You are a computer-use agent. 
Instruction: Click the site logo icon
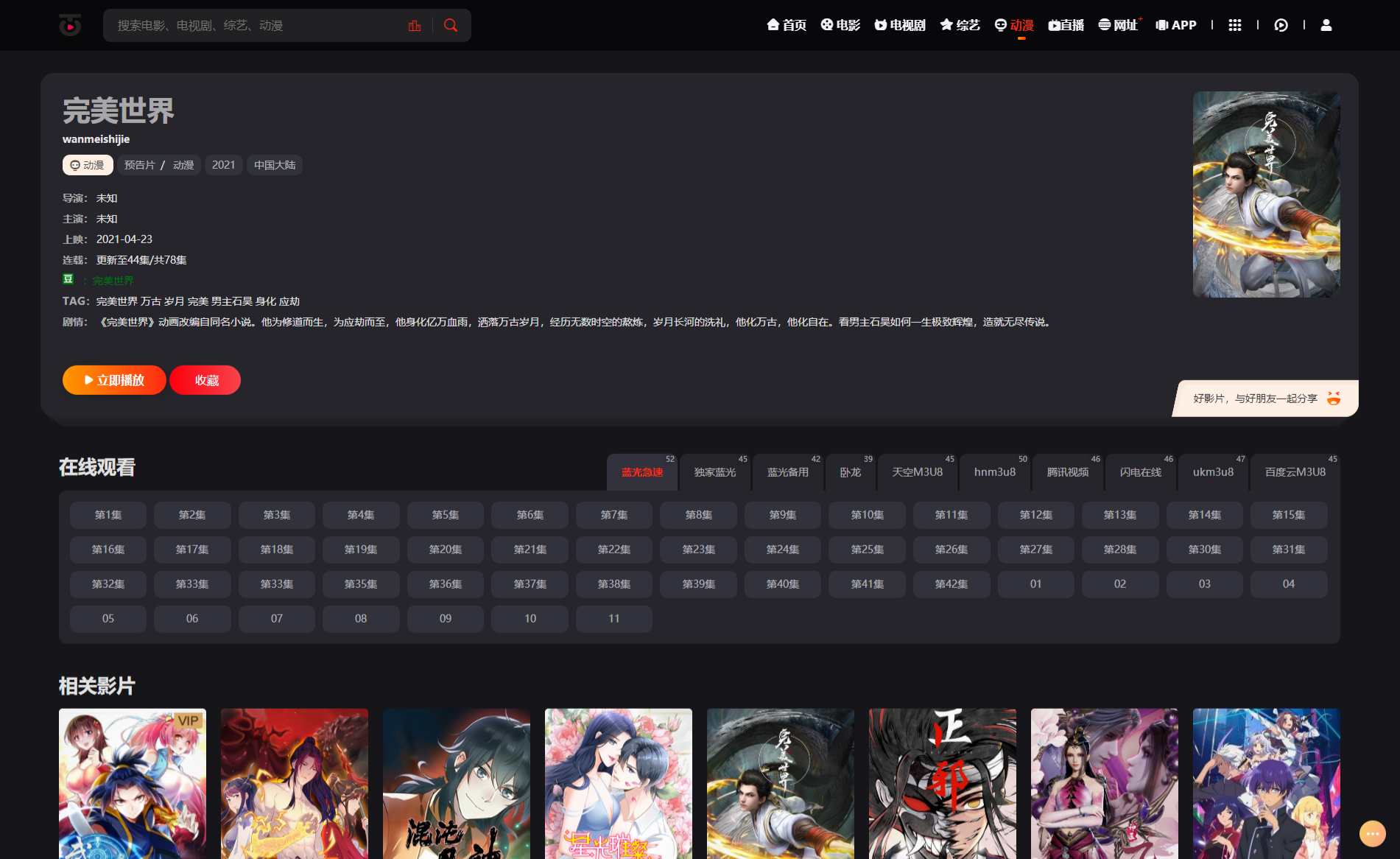coord(70,26)
